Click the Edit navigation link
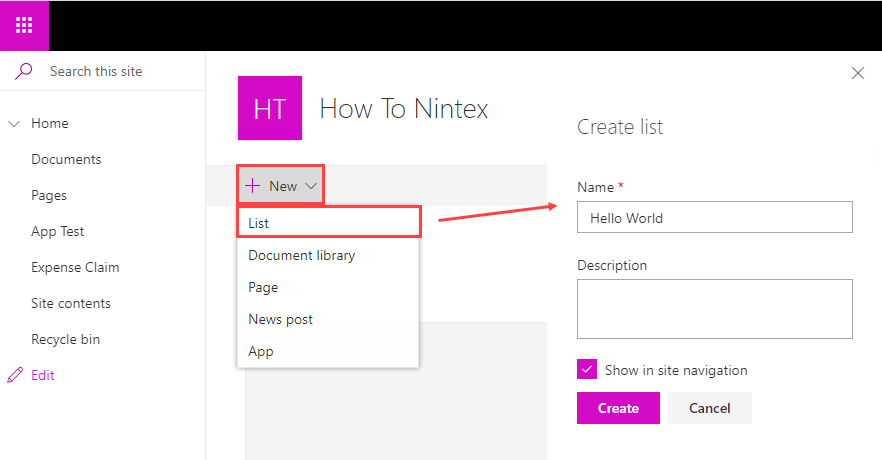Viewport: 882px width, 460px height. tap(43, 375)
